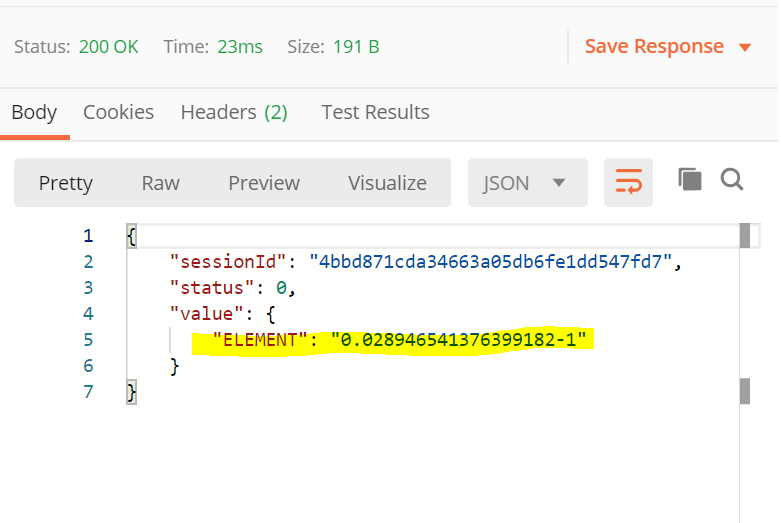The width and height of the screenshot is (781, 523).
Task: Click the Save Response button
Action: [x=654, y=46]
